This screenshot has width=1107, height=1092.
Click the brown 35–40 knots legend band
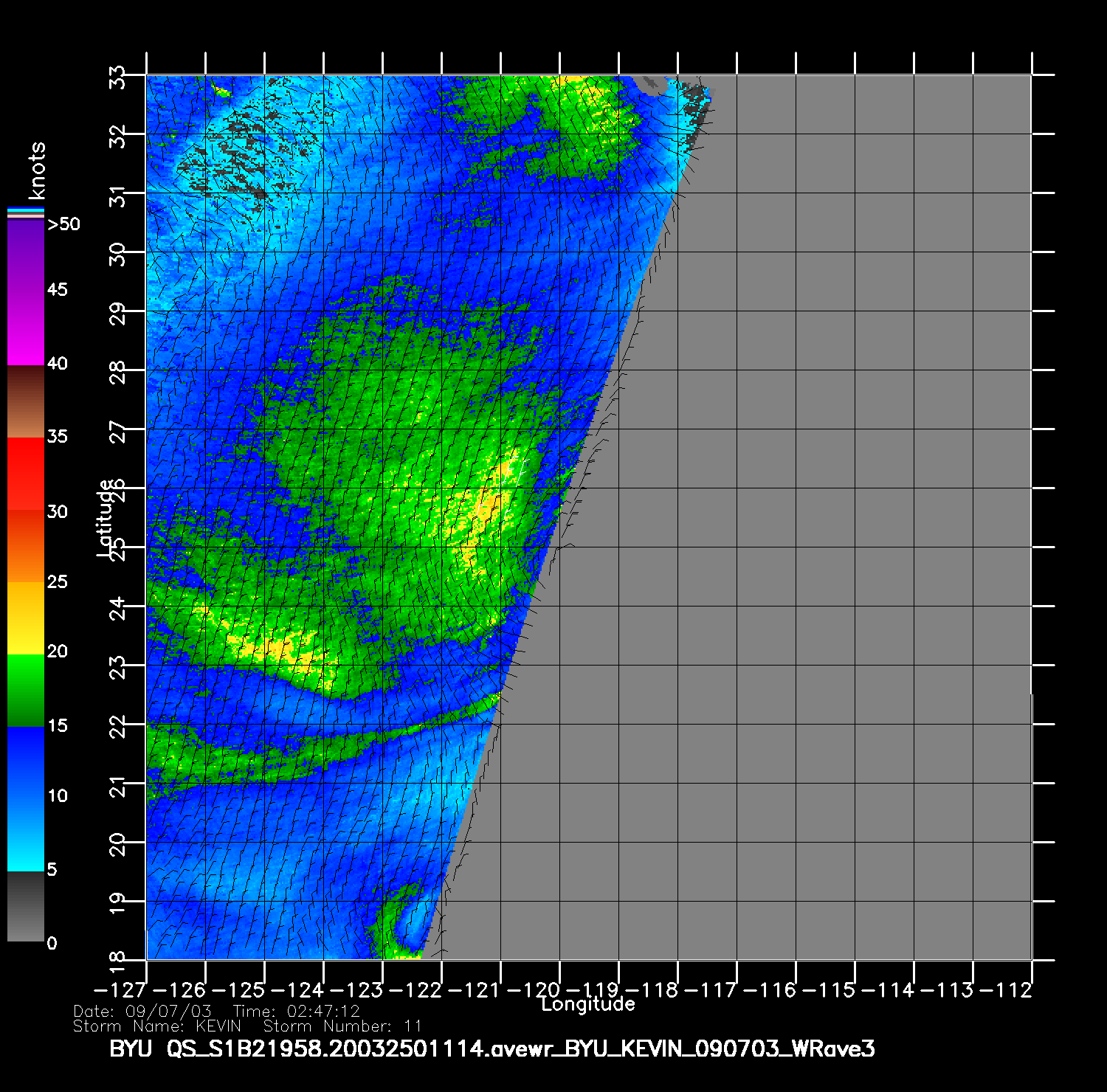click(26, 402)
